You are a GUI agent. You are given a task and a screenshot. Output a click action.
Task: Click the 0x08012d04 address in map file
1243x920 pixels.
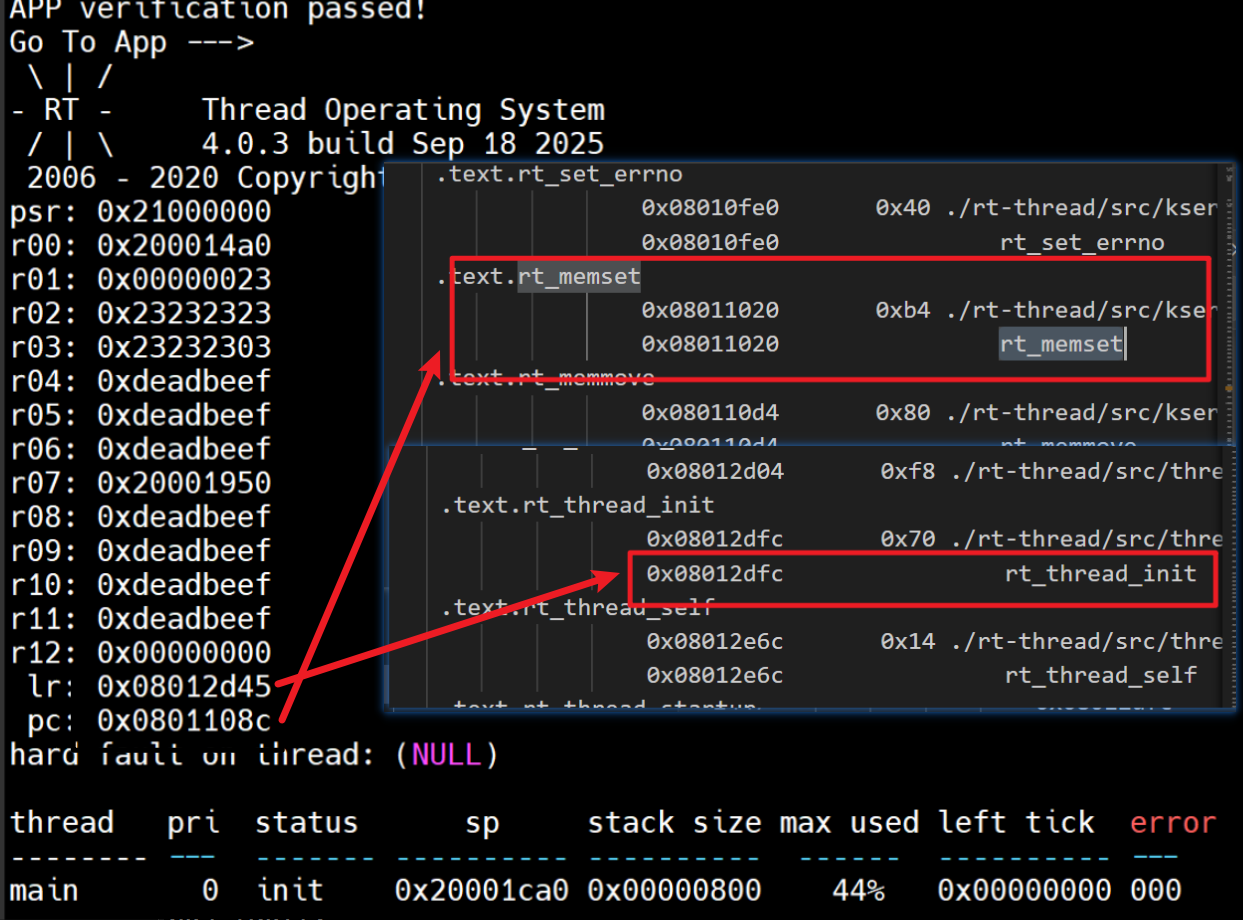715,471
